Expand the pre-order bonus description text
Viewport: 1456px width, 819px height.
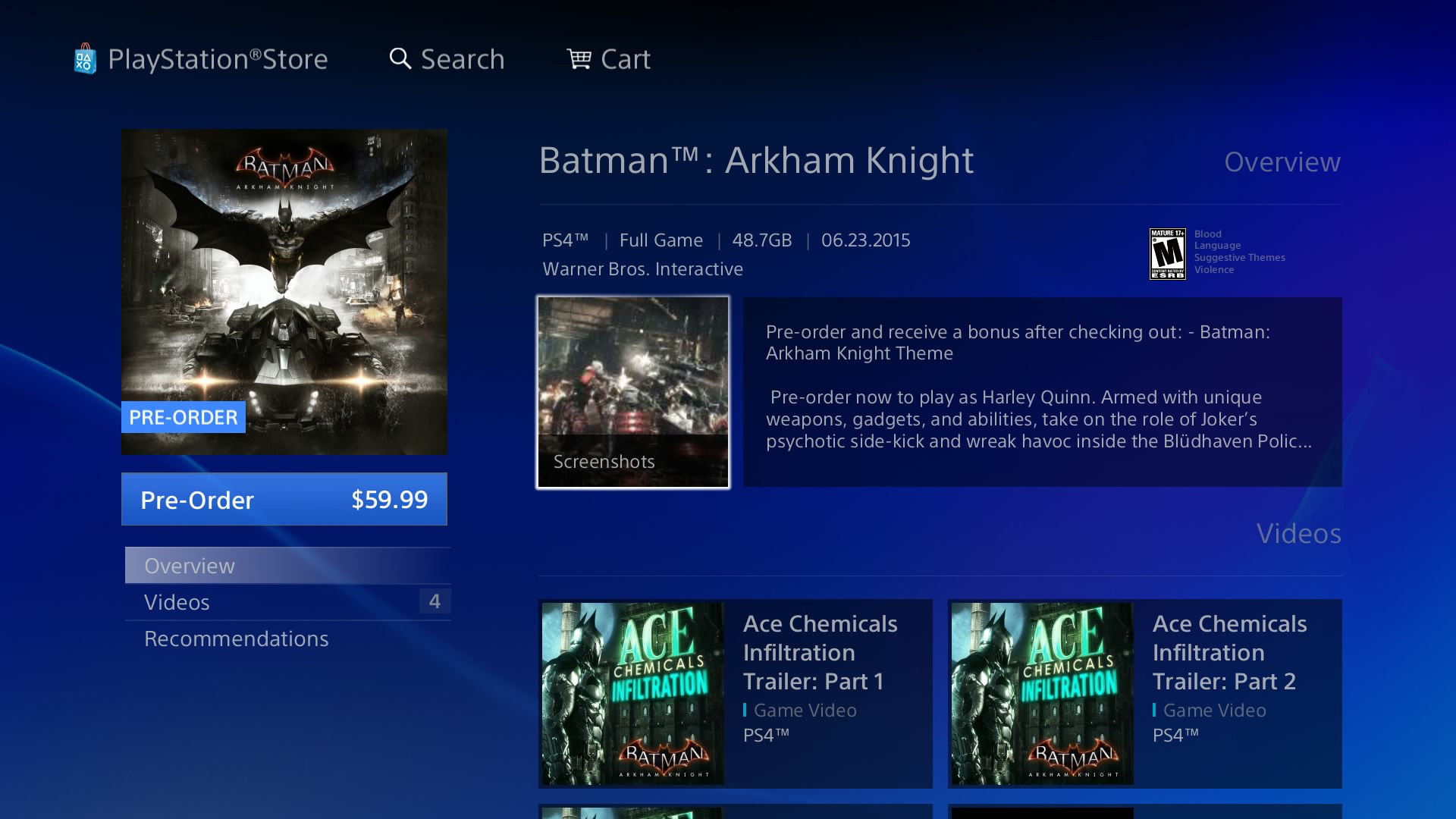click(1043, 392)
